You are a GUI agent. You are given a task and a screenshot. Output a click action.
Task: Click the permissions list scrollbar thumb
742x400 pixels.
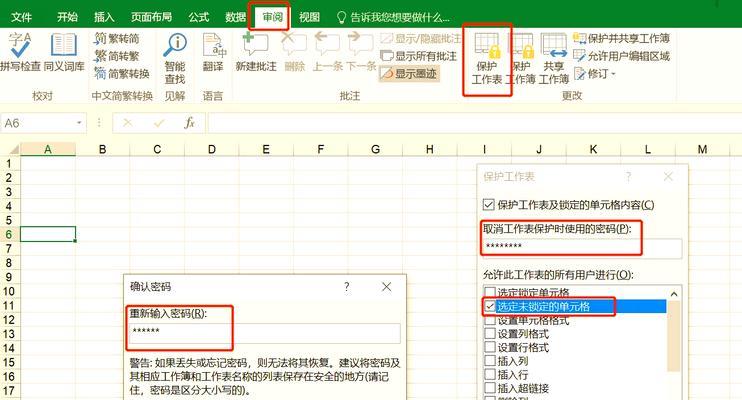tap(674, 336)
